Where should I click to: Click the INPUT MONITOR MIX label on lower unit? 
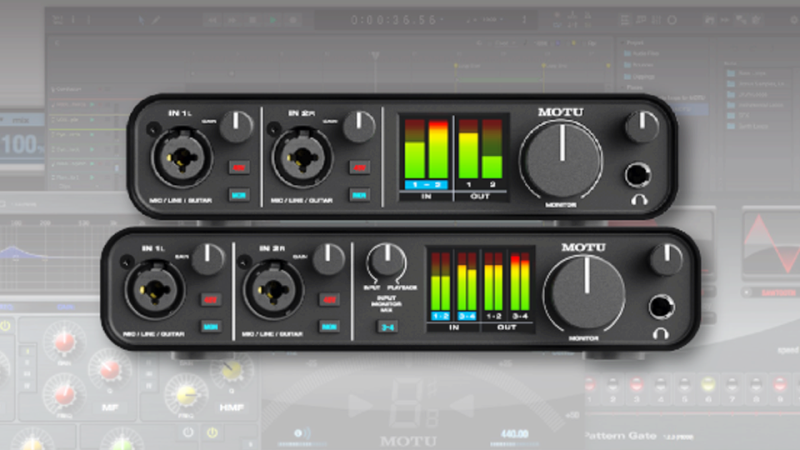coord(386,304)
